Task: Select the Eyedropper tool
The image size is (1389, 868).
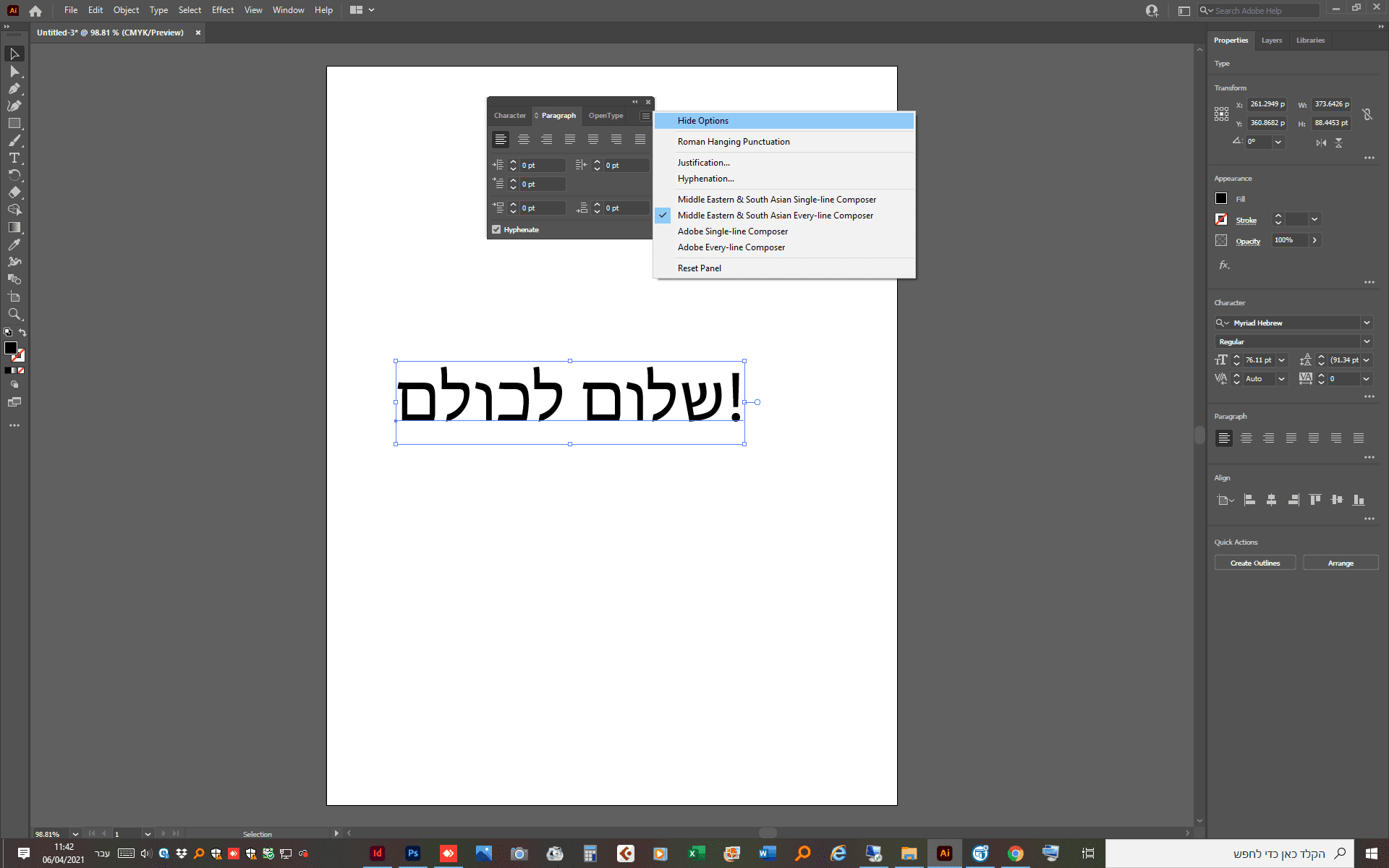Action: click(x=14, y=244)
